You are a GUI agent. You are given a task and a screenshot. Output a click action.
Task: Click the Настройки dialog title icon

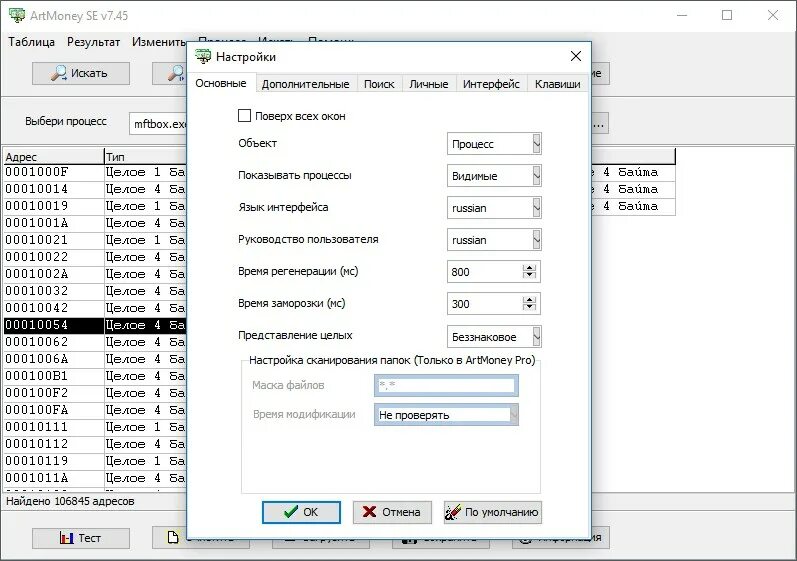point(203,56)
